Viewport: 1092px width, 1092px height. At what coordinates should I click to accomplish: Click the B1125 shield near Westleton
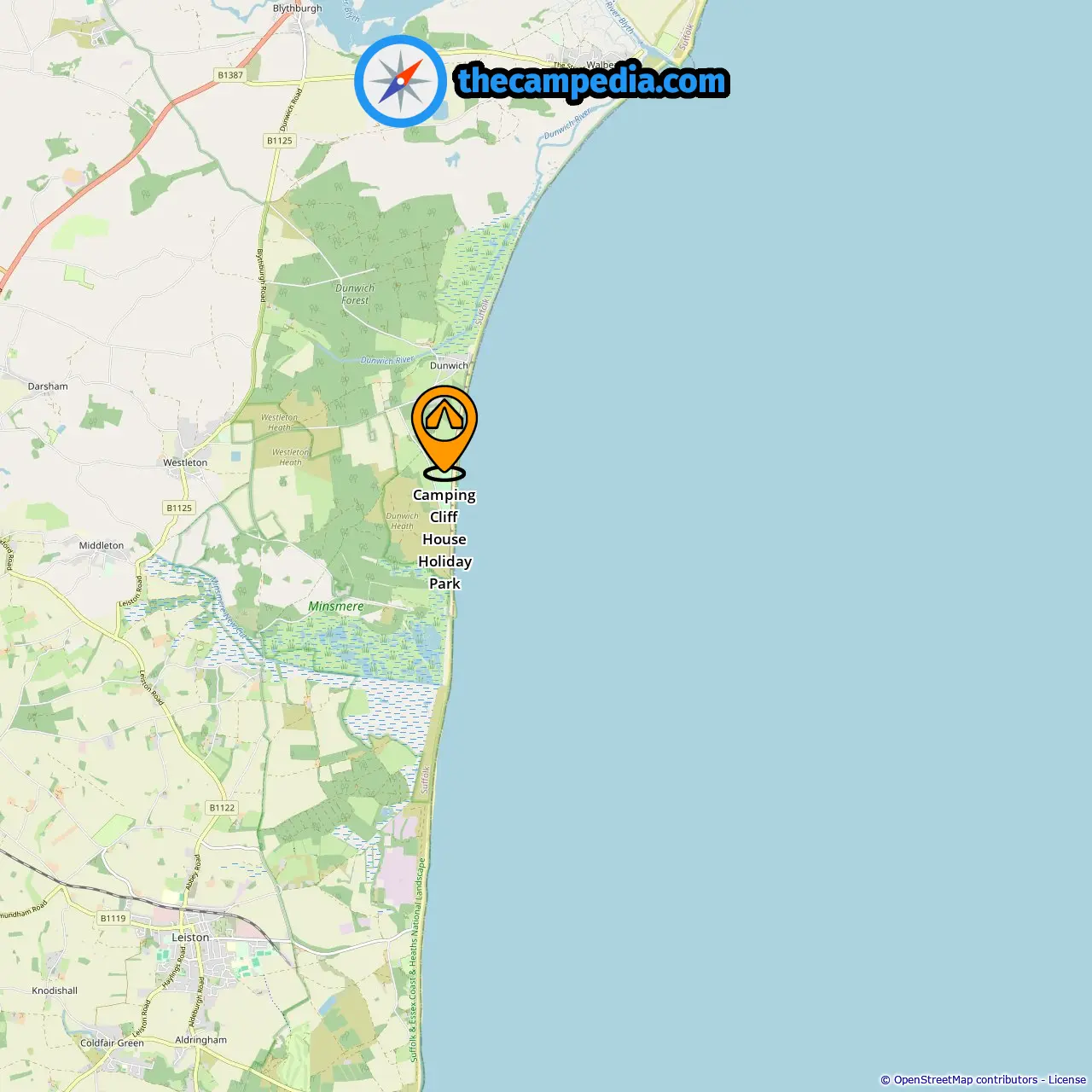tap(179, 508)
